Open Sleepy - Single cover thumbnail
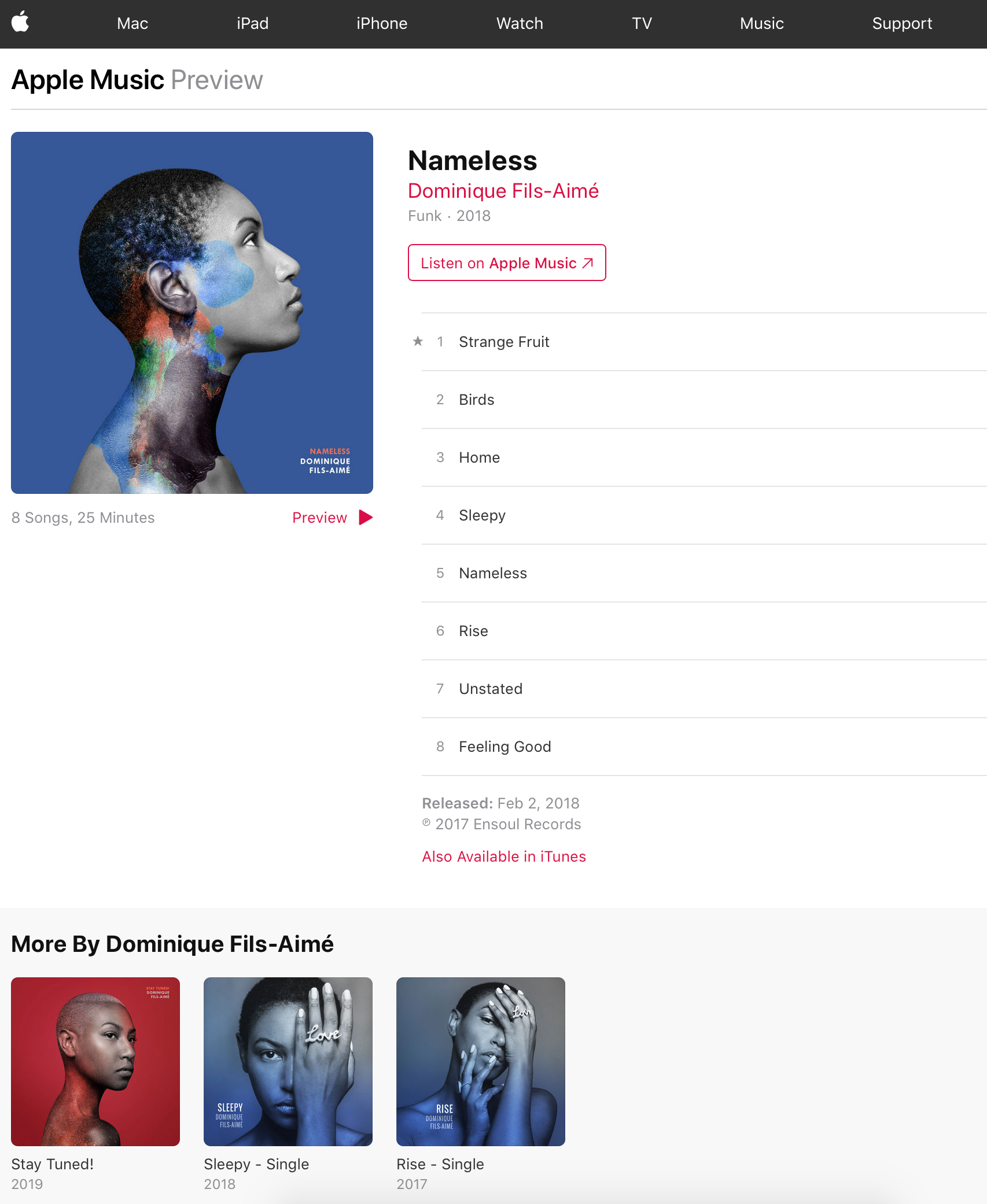The image size is (987, 1204). click(x=288, y=1062)
